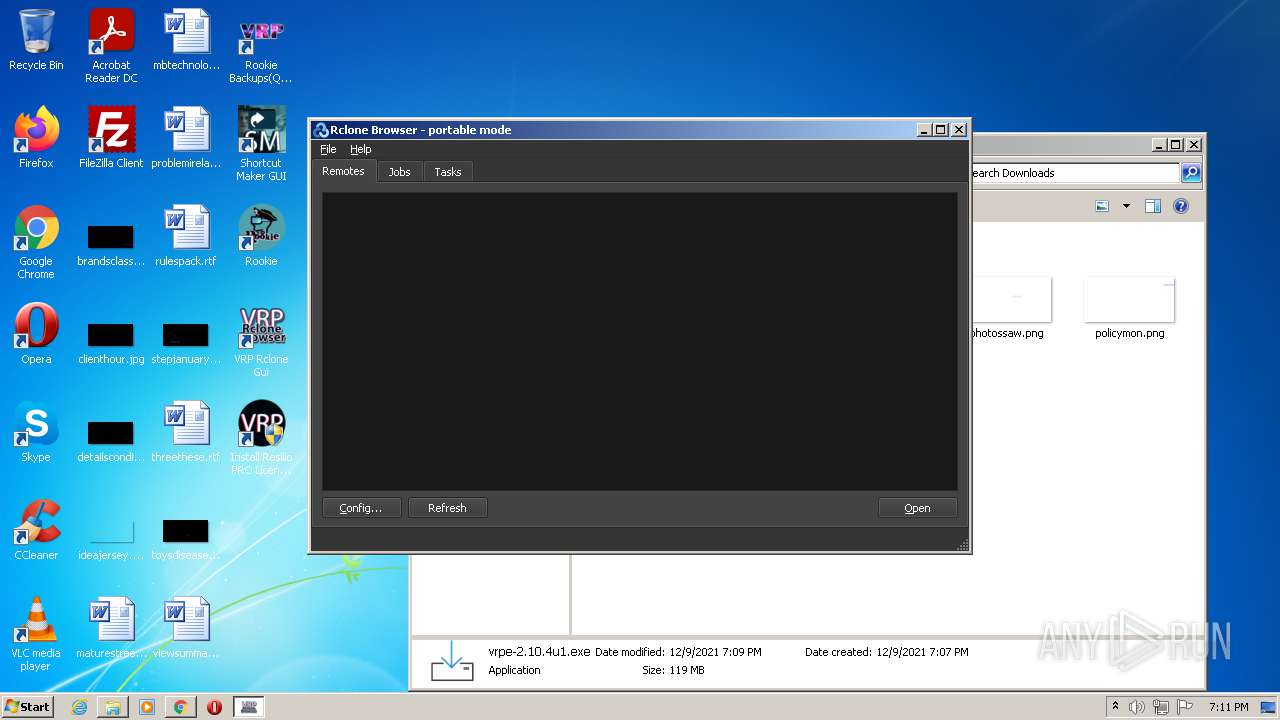This screenshot has height=720, width=1280.
Task: Select policymon.png thumbnail in Downloads
Action: 1129,309
